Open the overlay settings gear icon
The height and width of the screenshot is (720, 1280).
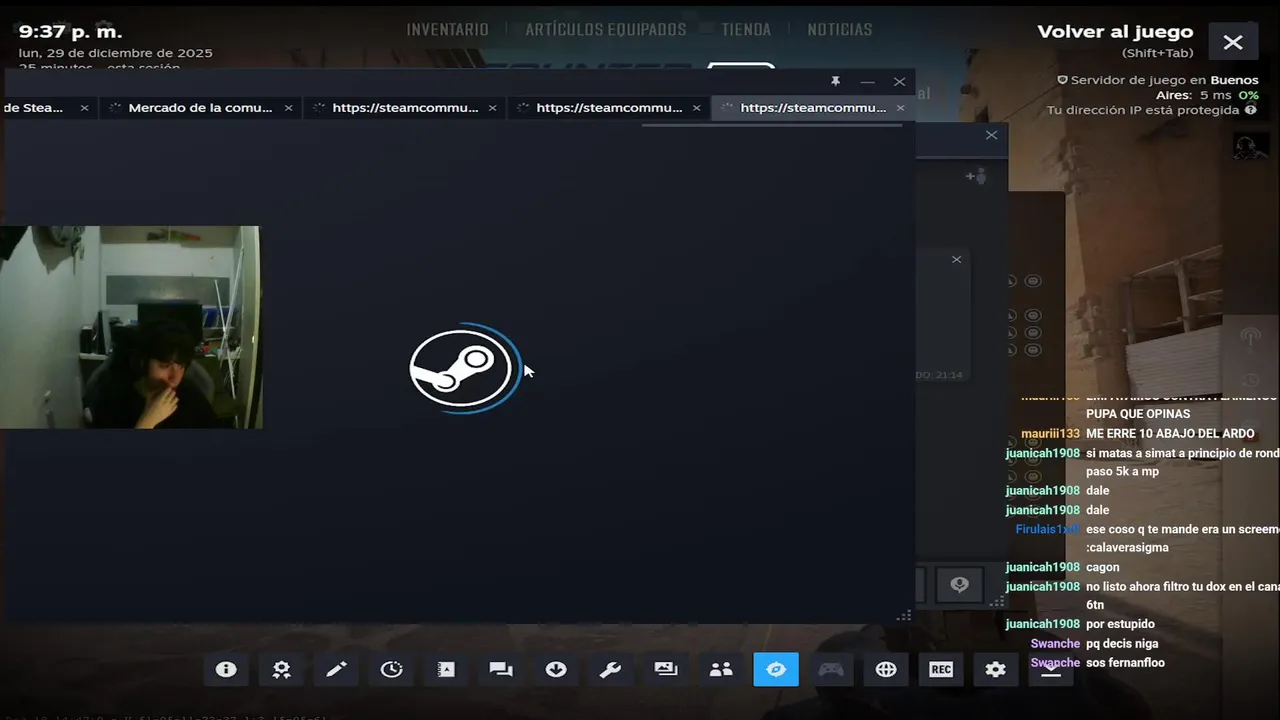(x=996, y=669)
